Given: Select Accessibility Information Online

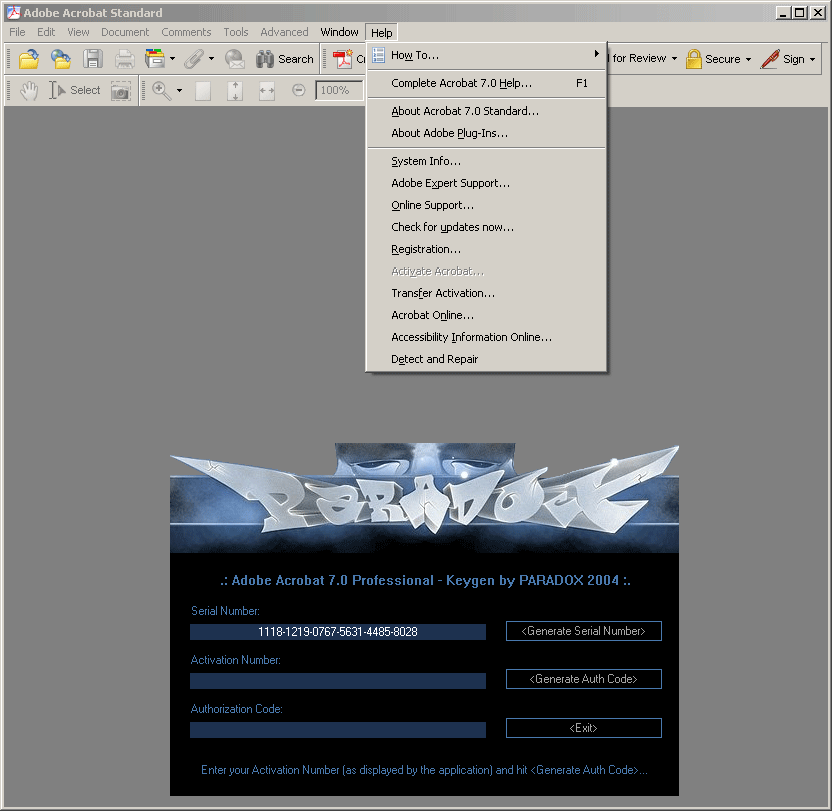Looking at the screenshot, I should click(487, 338).
